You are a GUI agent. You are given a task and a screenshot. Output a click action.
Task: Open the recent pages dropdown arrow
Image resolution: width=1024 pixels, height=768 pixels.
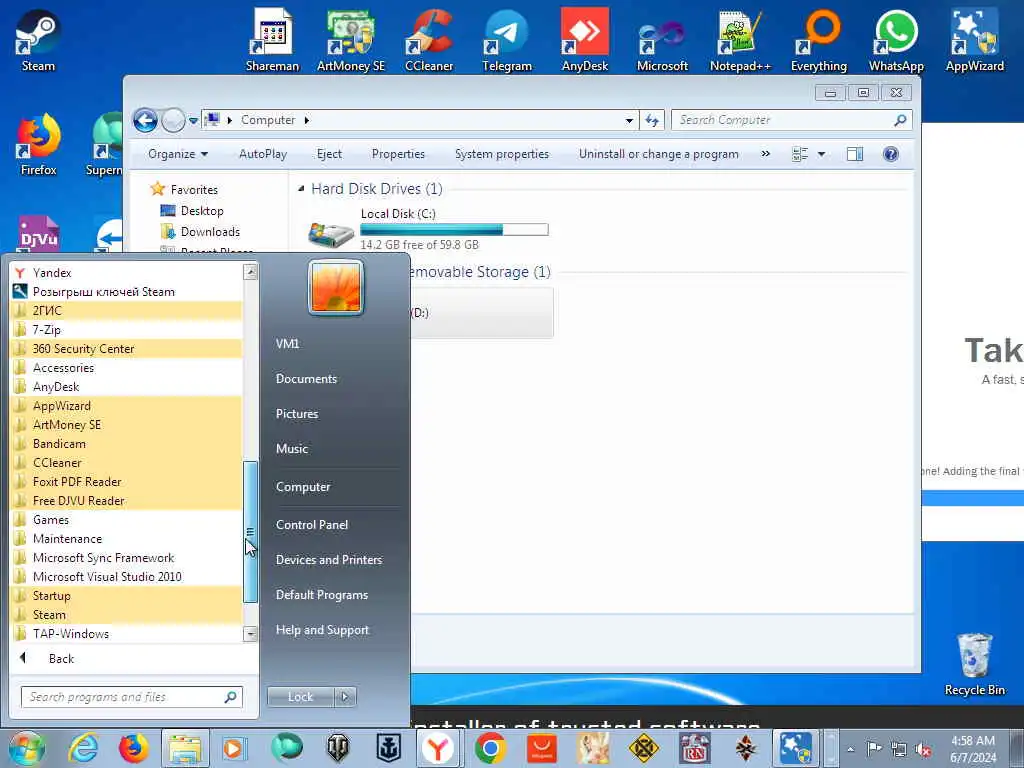193,121
